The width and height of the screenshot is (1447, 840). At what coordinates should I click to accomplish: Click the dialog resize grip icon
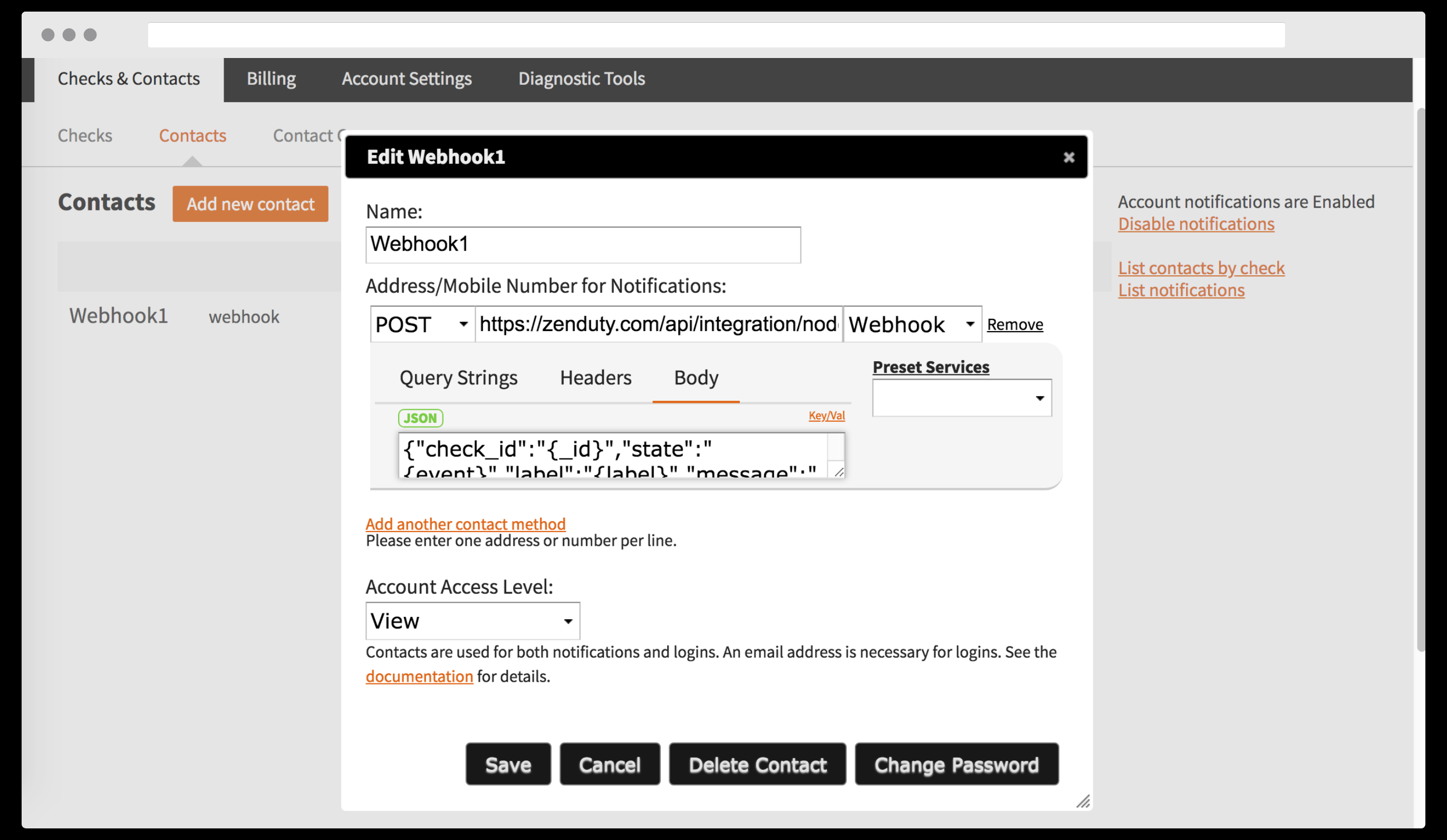1083,801
